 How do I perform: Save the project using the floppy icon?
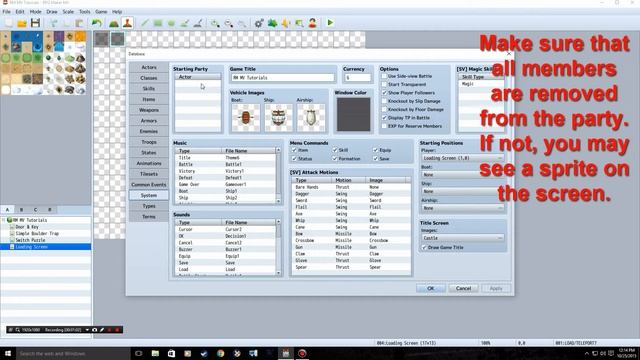tap(36, 23)
